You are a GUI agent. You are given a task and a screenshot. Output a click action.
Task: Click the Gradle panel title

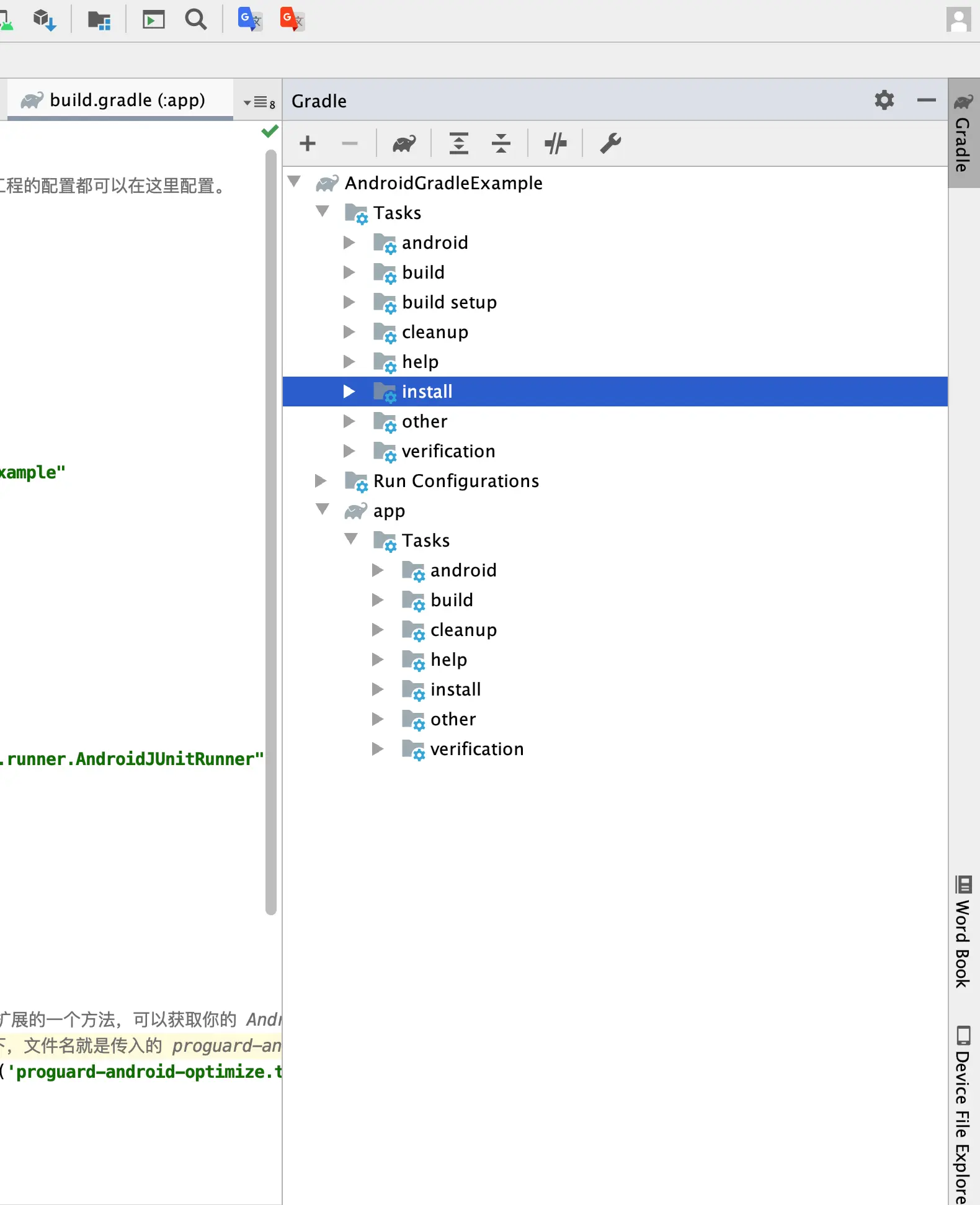(319, 101)
